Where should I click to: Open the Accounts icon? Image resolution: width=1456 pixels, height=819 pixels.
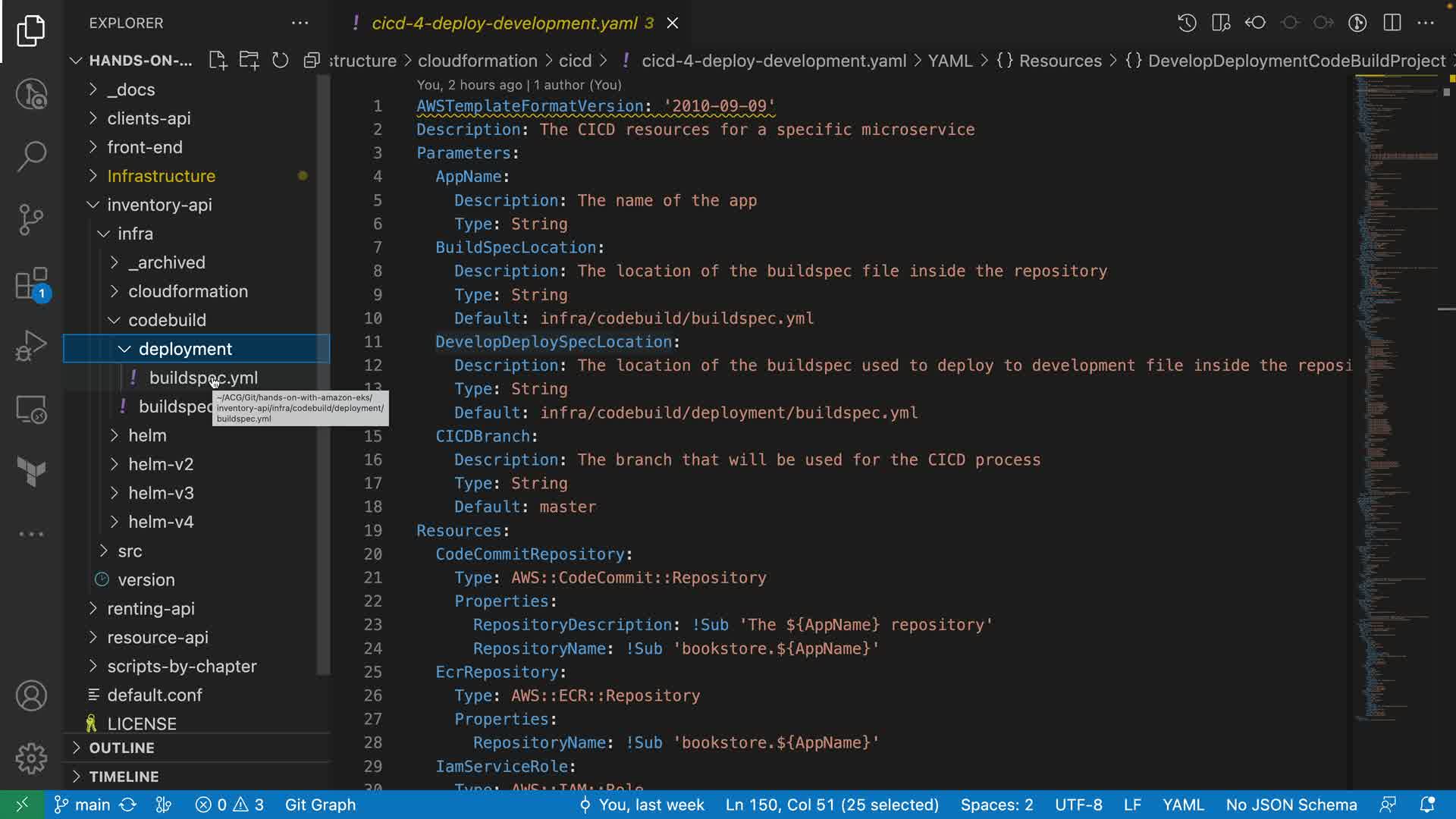click(x=31, y=695)
